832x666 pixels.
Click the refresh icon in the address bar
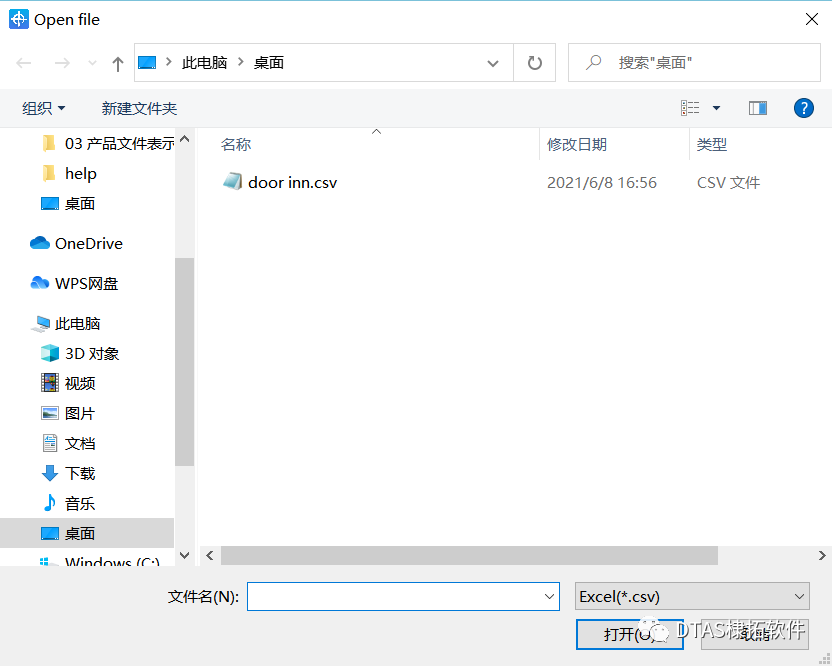pos(534,62)
